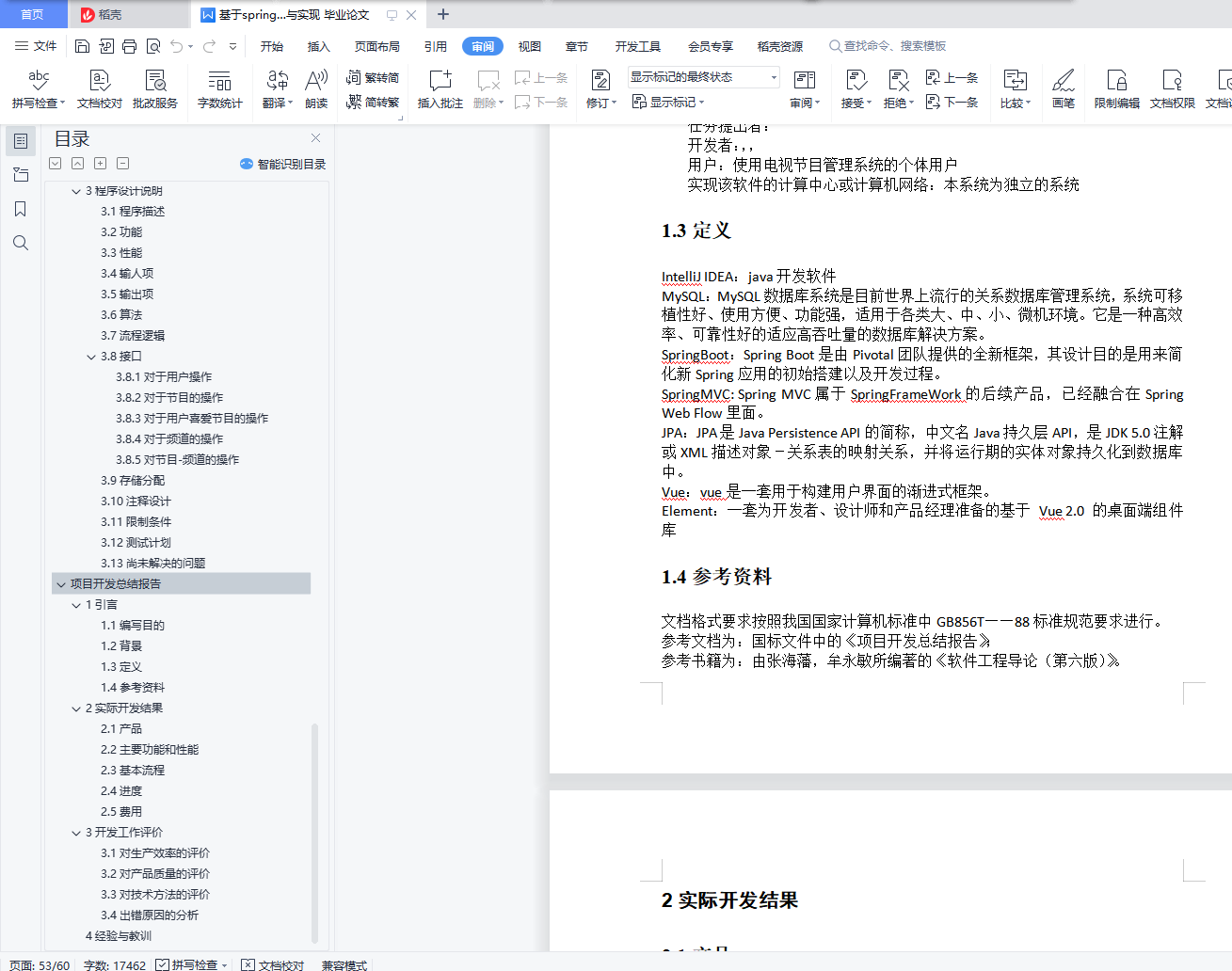This screenshot has height=971, width=1232.
Task: Click the redo arrow icon
Action: coord(209,46)
